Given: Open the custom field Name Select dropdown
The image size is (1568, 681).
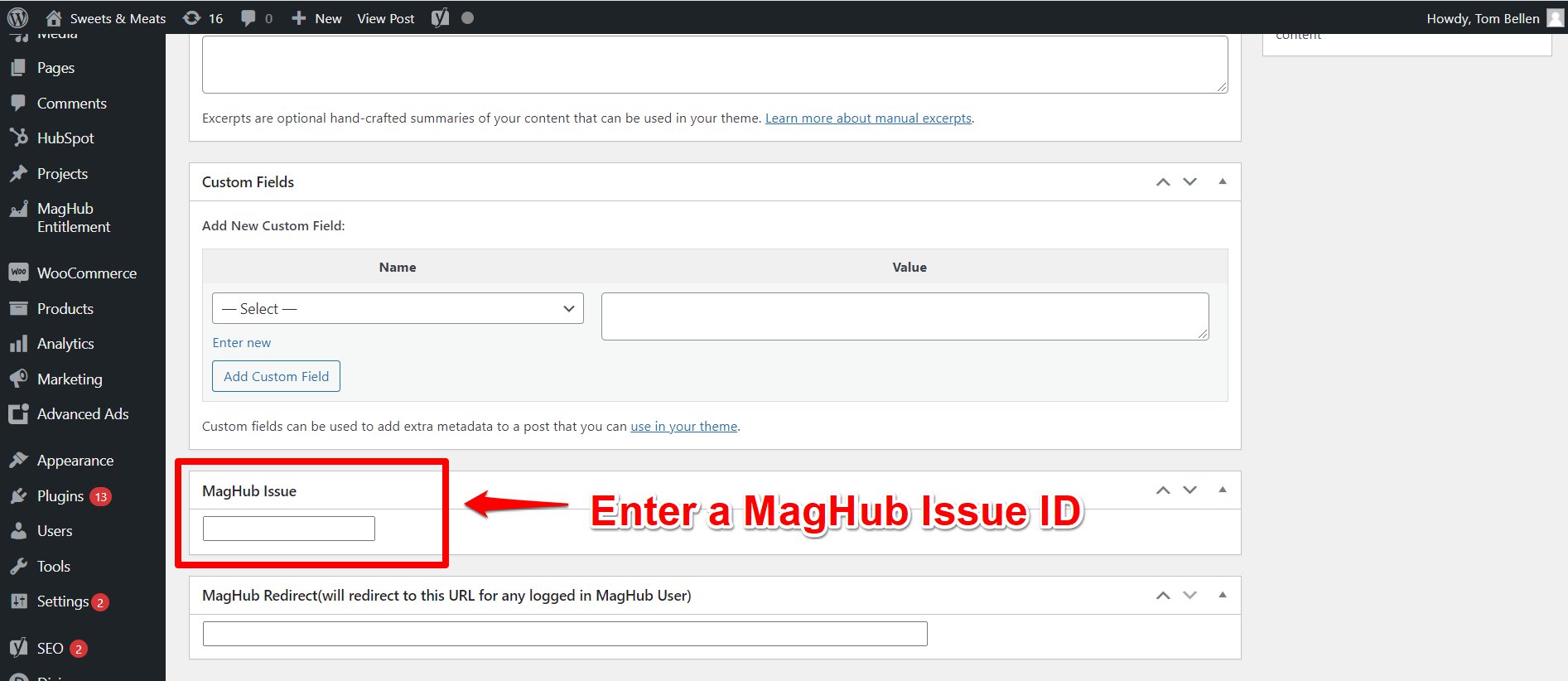Looking at the screenshot, I should click(x=398, y=308).
